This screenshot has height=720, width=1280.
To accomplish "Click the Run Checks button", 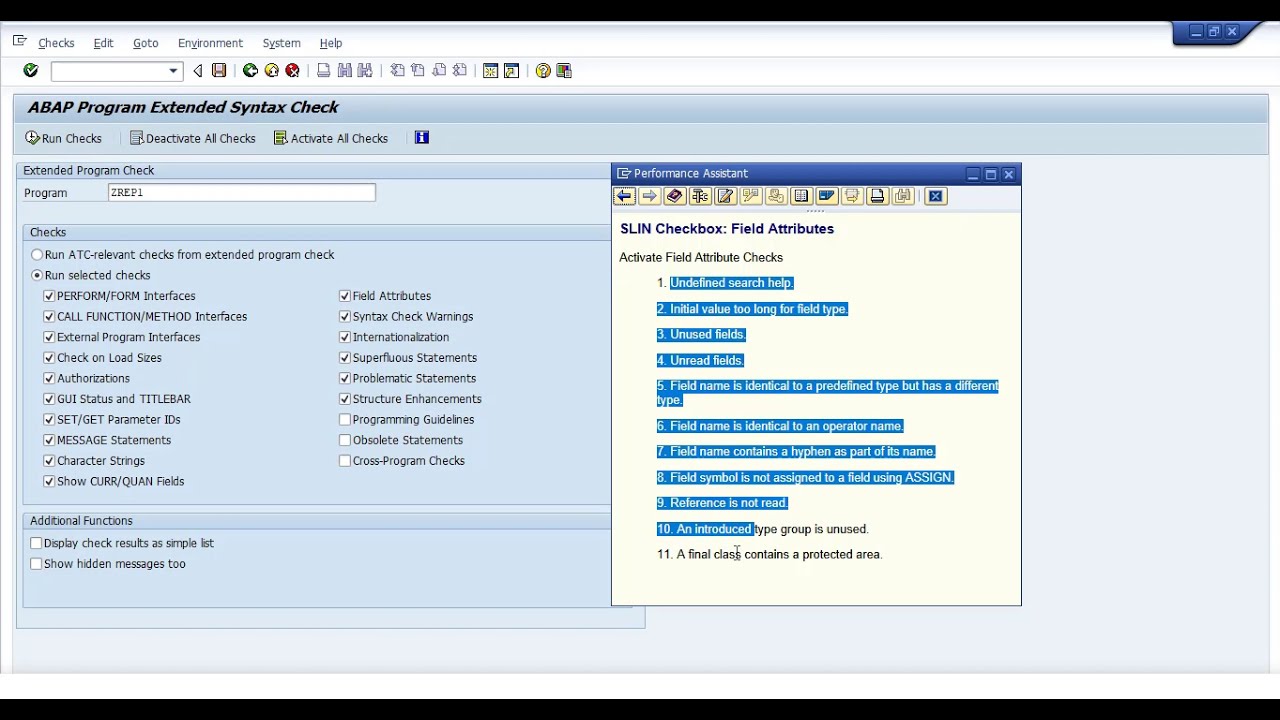I will click(64, 138).
